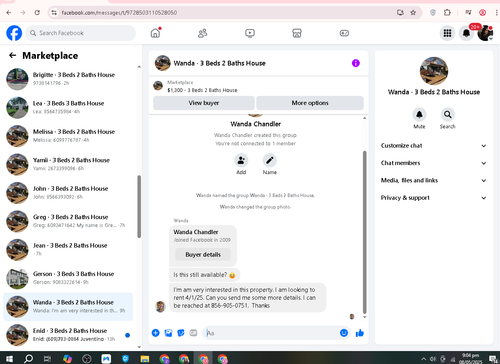Click the More options button
This screenshot has height=364, width=500.
tap(310, 103)
